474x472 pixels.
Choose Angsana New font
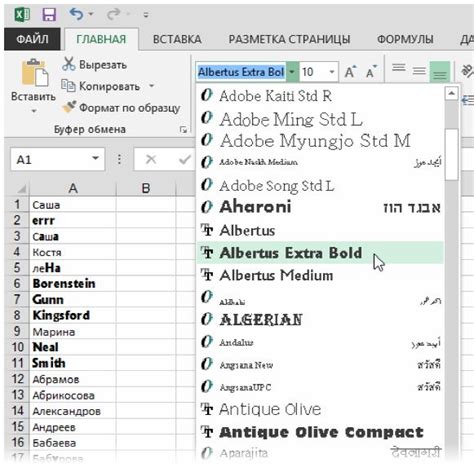point(320,365)
